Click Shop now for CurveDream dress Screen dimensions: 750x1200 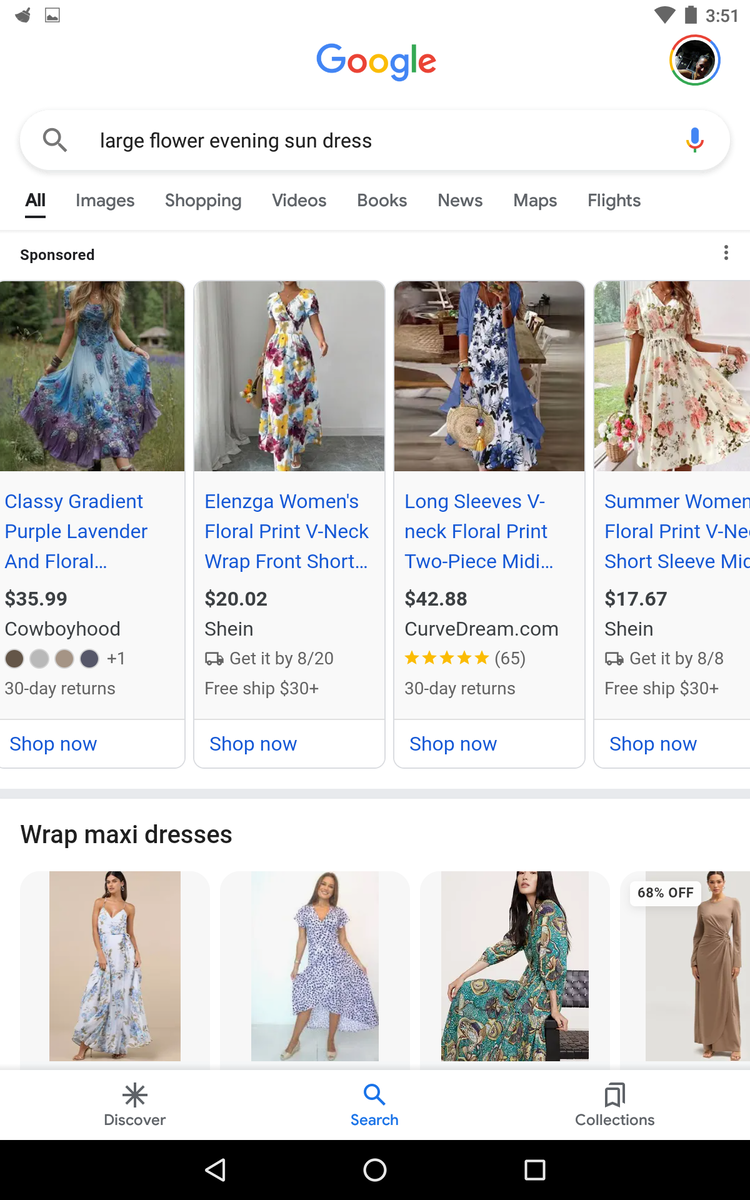(x=453, y=744)
